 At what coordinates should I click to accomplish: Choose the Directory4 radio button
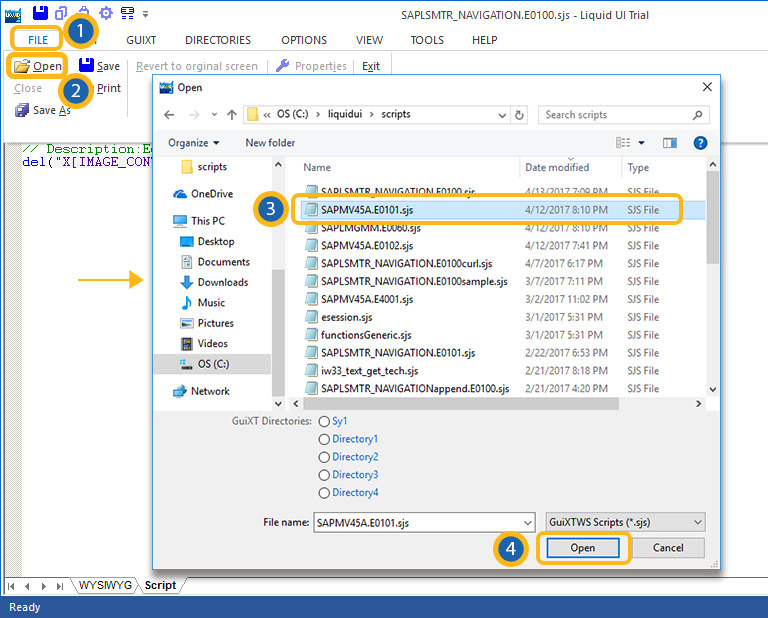tap(324, 493)
